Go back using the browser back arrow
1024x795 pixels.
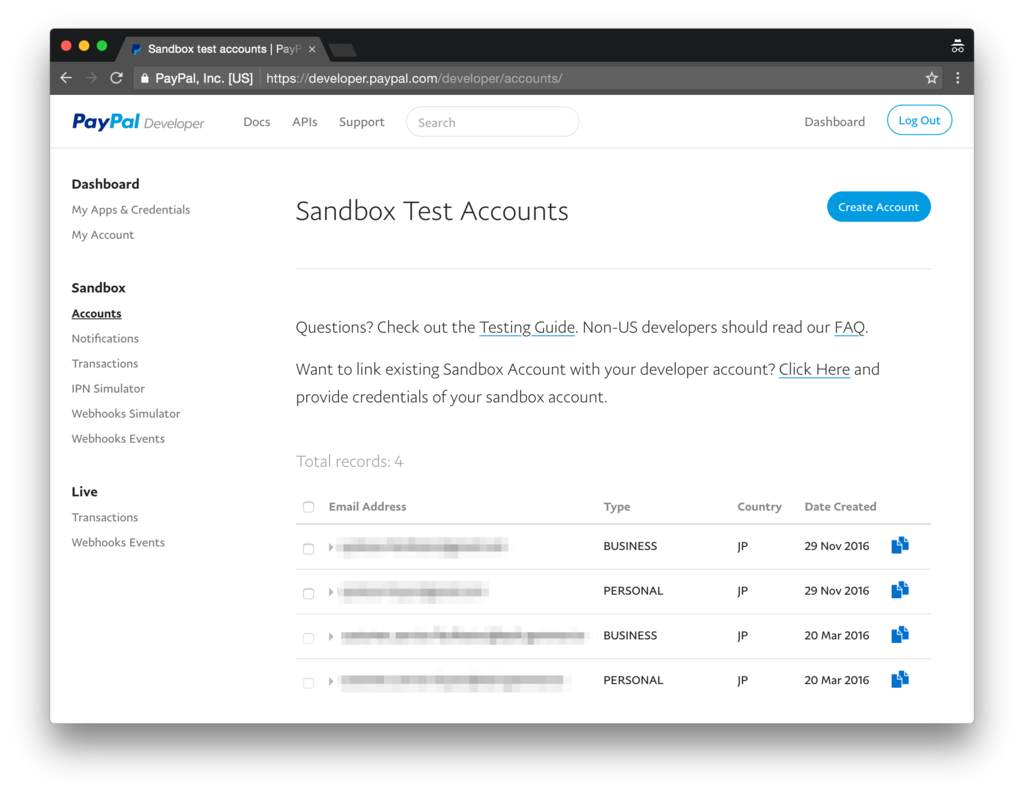pyautogui.click(x=66, y=78)
